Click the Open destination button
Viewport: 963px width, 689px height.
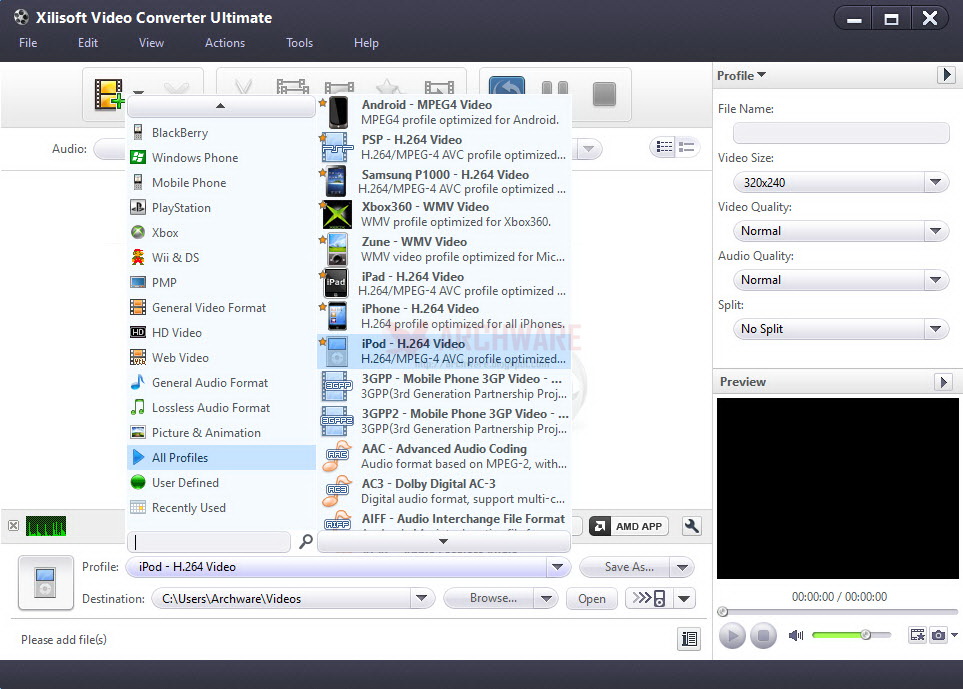coord(591,599)
